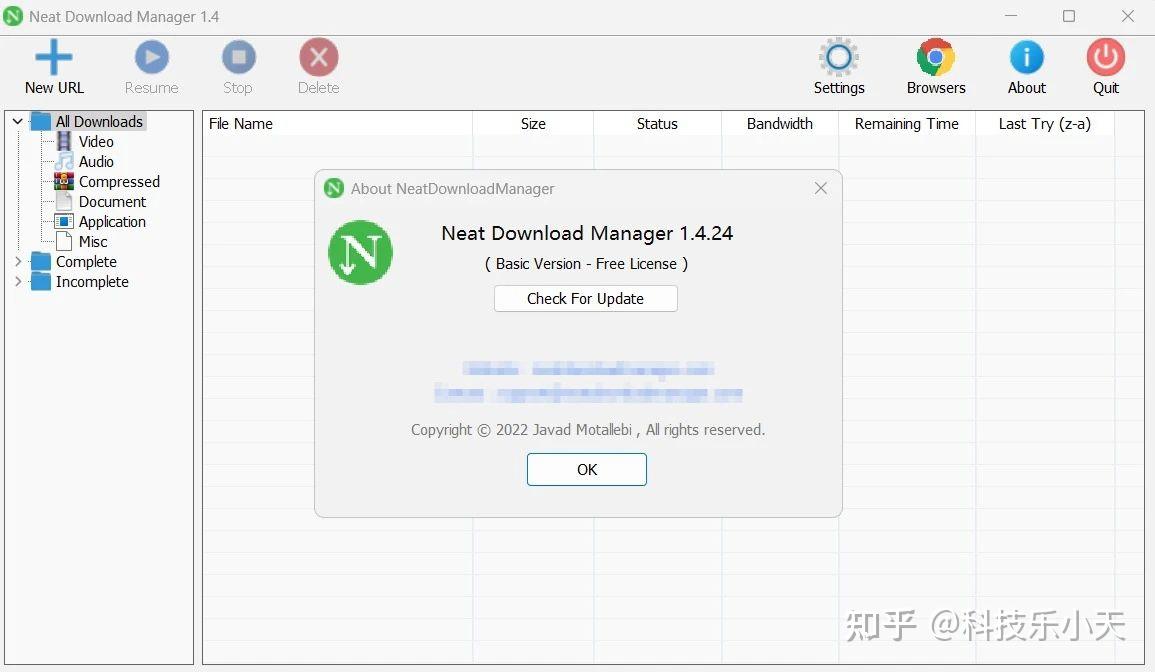This screenshot has width=1155, height=672.
Task: Click the Incomplete folder icon
Action: pyautogui.click(x=41, y=281)
